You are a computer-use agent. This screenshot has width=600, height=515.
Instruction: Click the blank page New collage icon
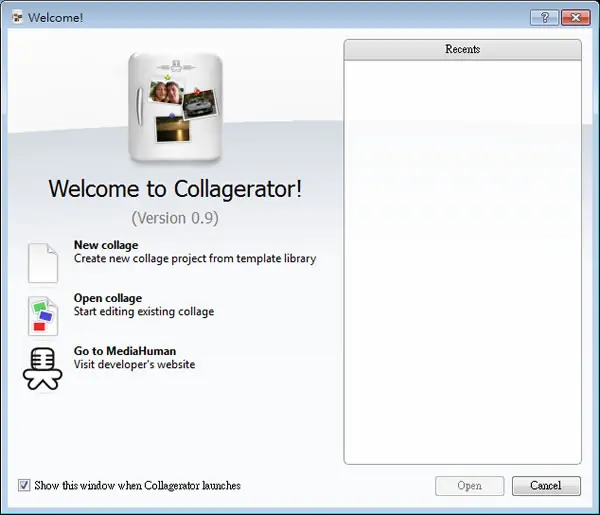click(43, 263)
